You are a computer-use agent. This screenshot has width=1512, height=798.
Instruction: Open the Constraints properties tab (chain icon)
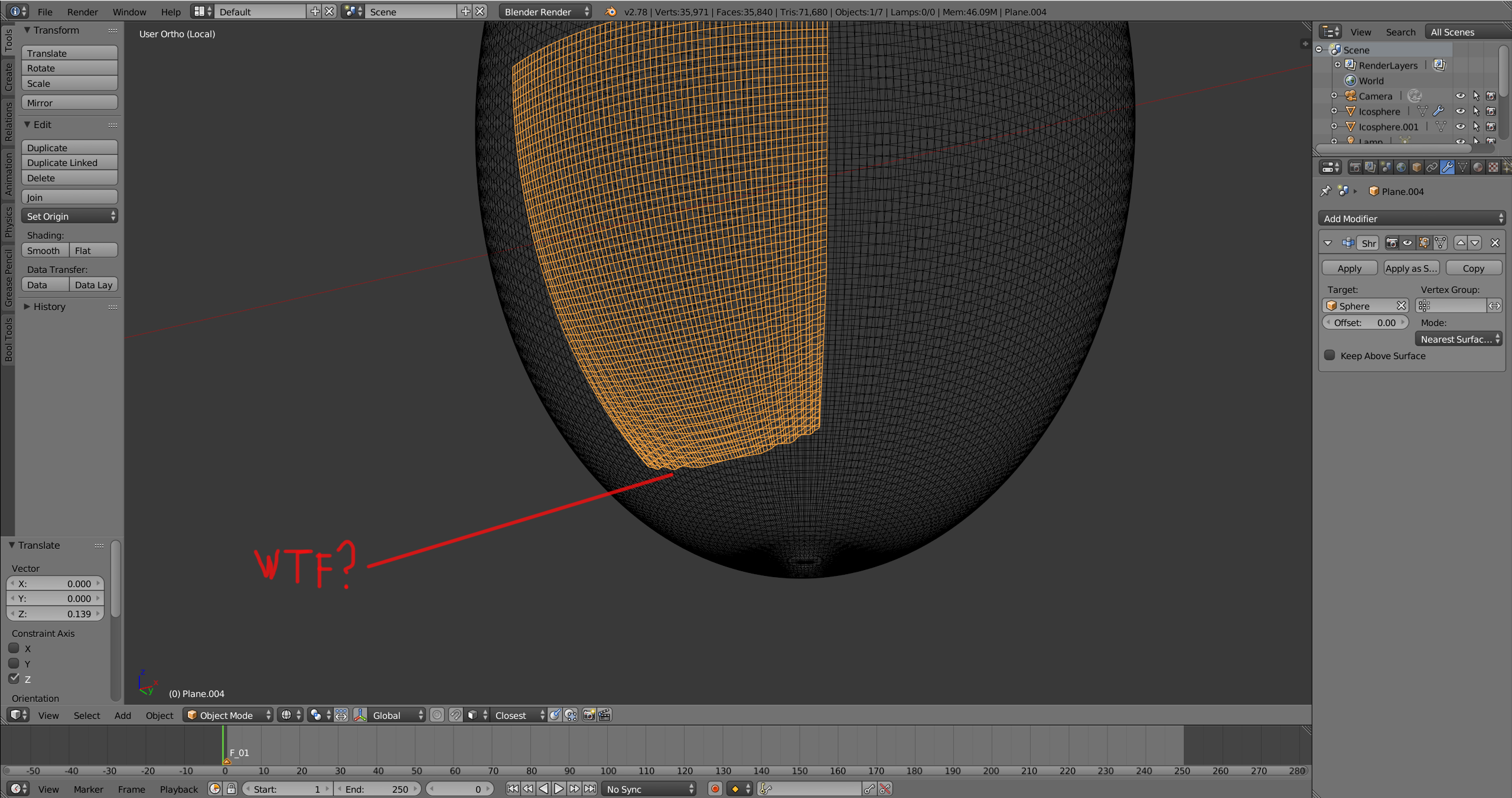(x=1431, y=168)
